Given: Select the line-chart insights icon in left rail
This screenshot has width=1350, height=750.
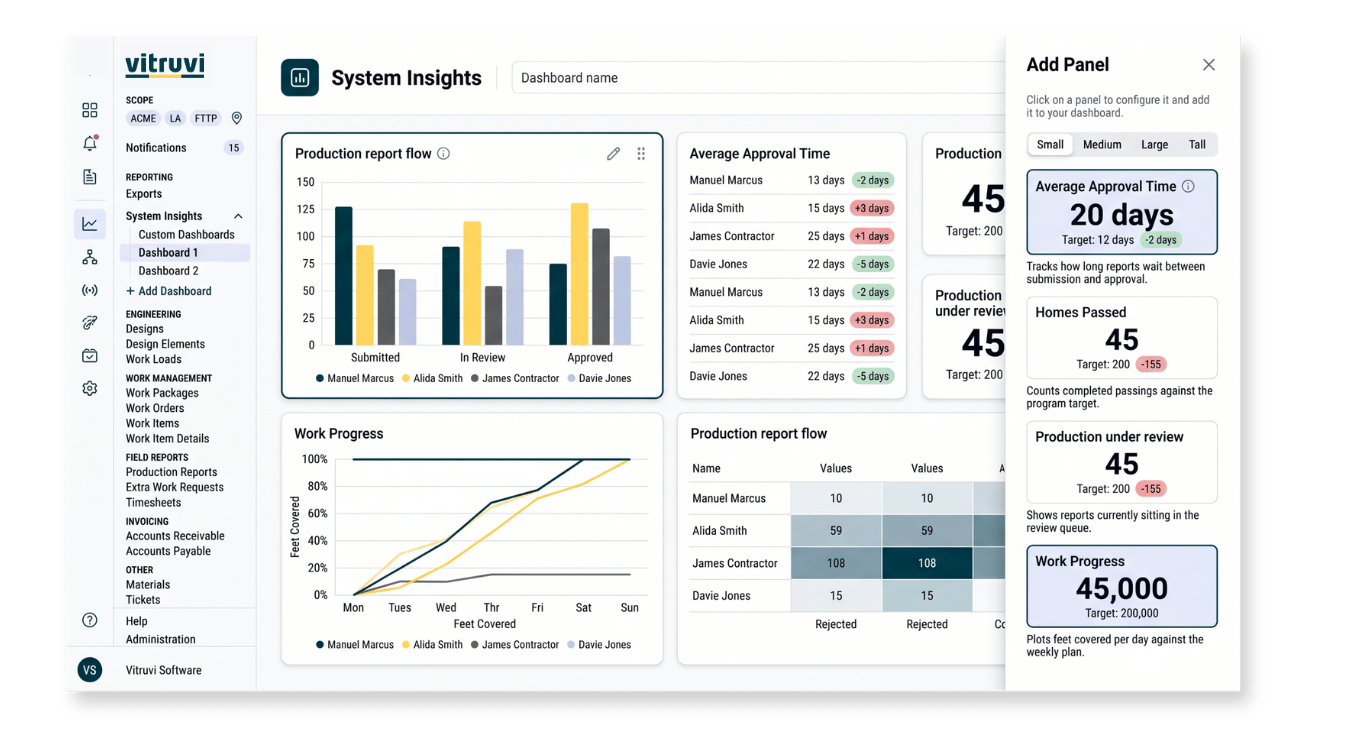Looking at the screenshot, I should (90, 224).
